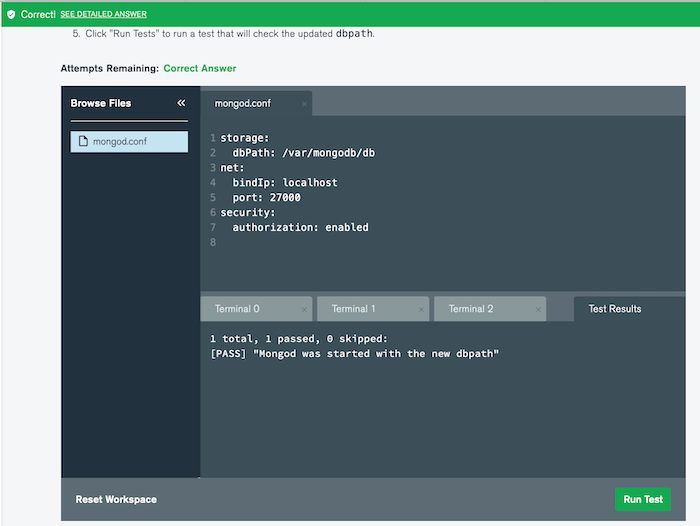The width and height of the screenshot is (700, 526).
Task: Place cursor on the 'storage:' line
Action: pos(245,138)
